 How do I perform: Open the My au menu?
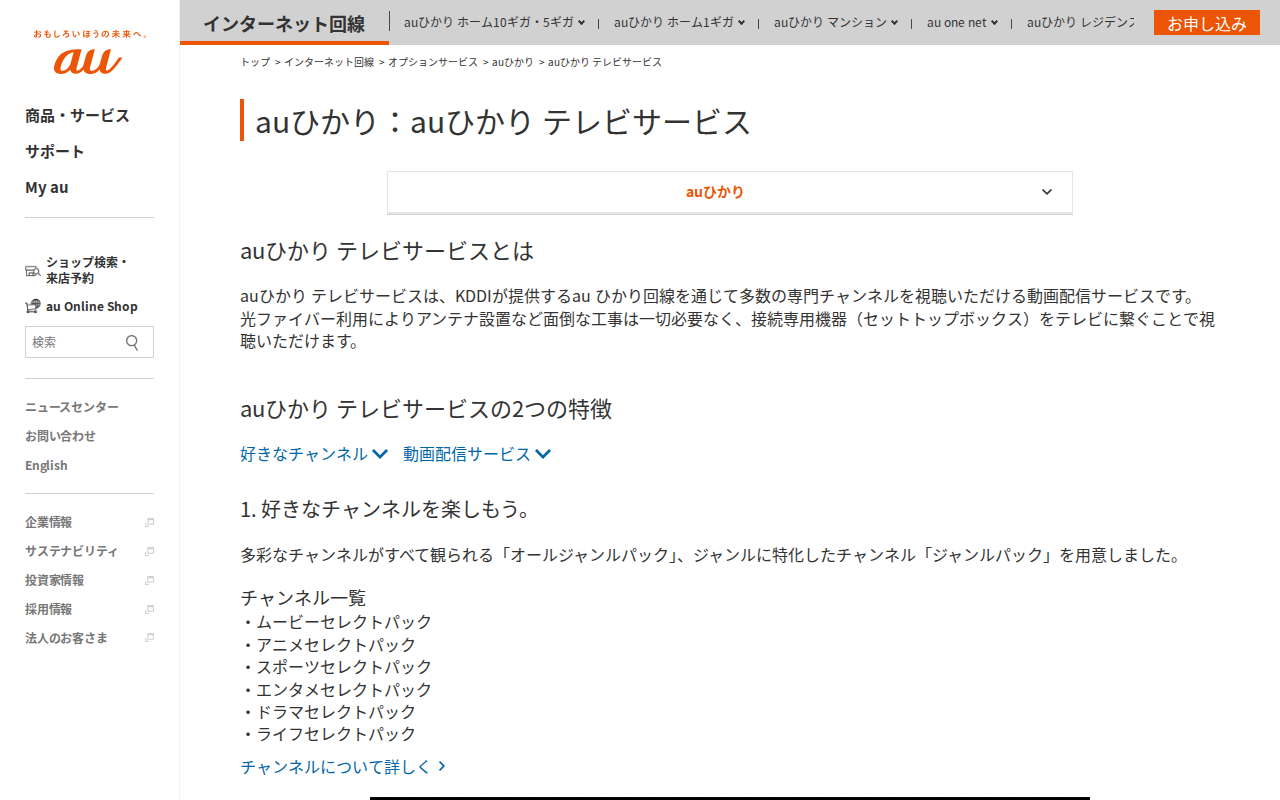(47, 188)
